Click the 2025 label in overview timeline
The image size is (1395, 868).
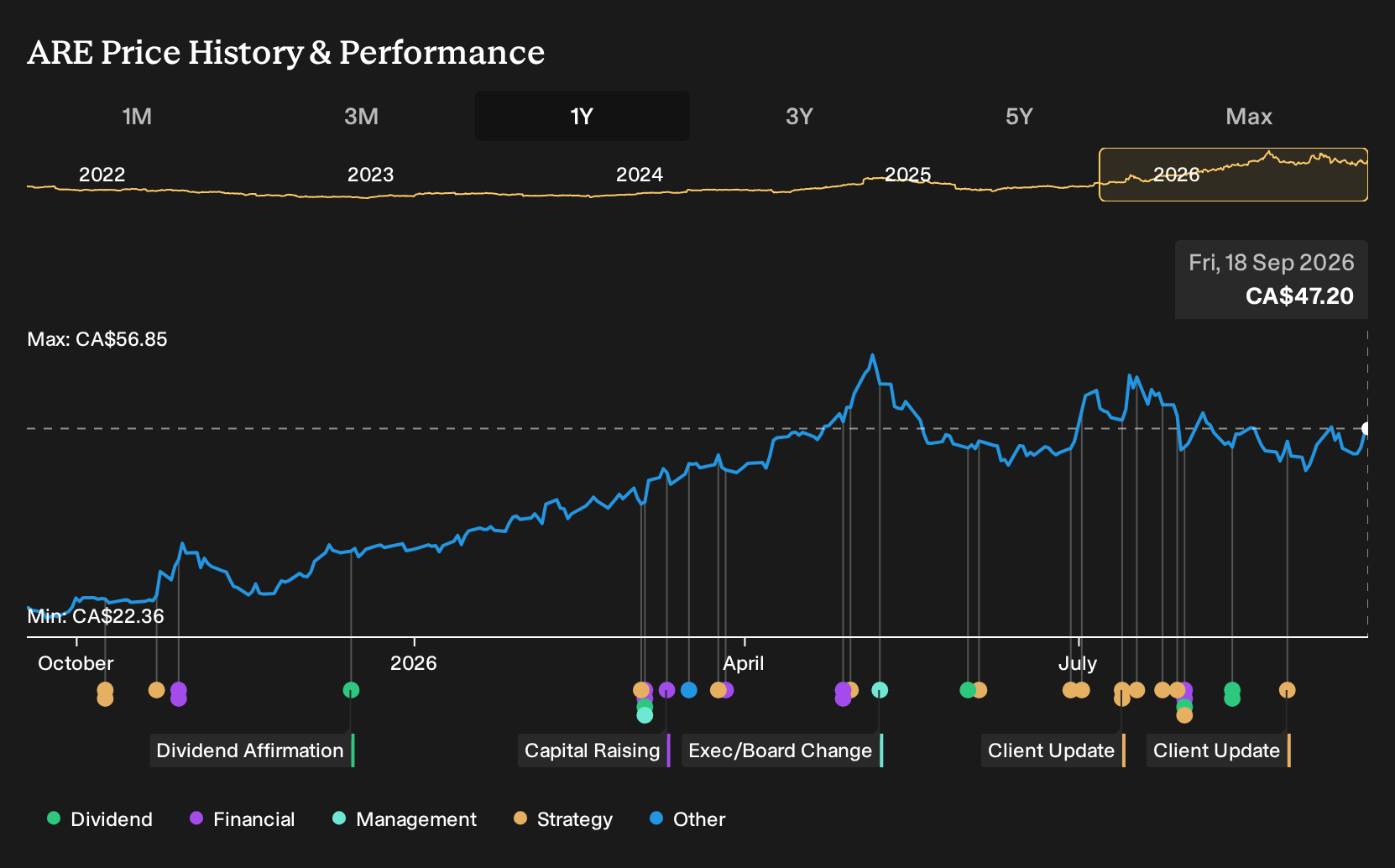pyautogui.click(x=908, y=175)
